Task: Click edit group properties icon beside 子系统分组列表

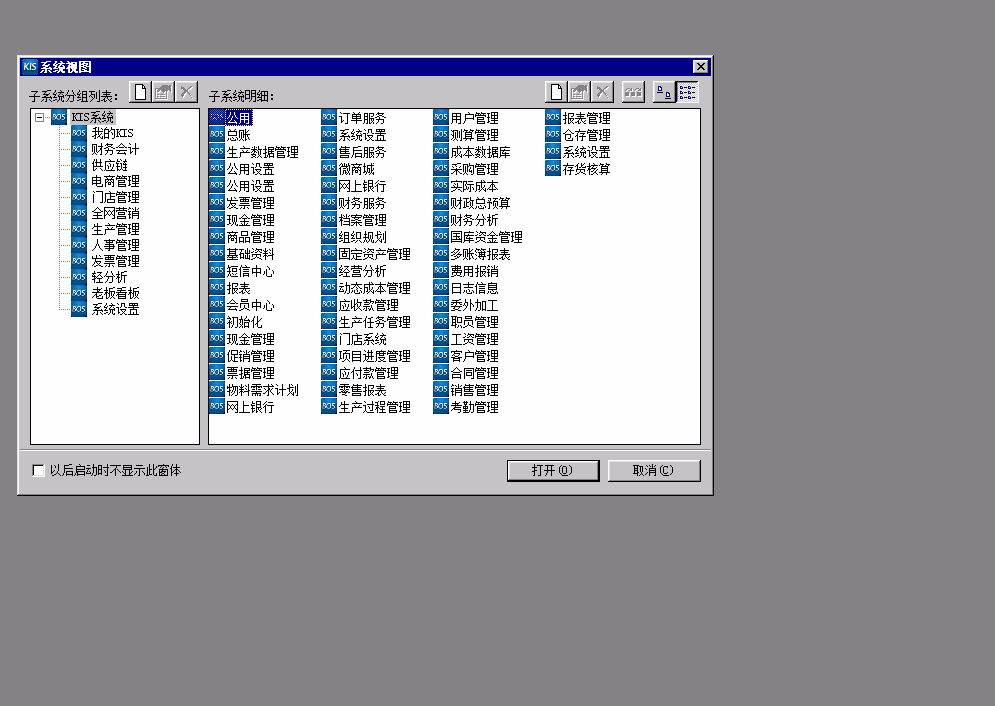Action: coord(163,93)
